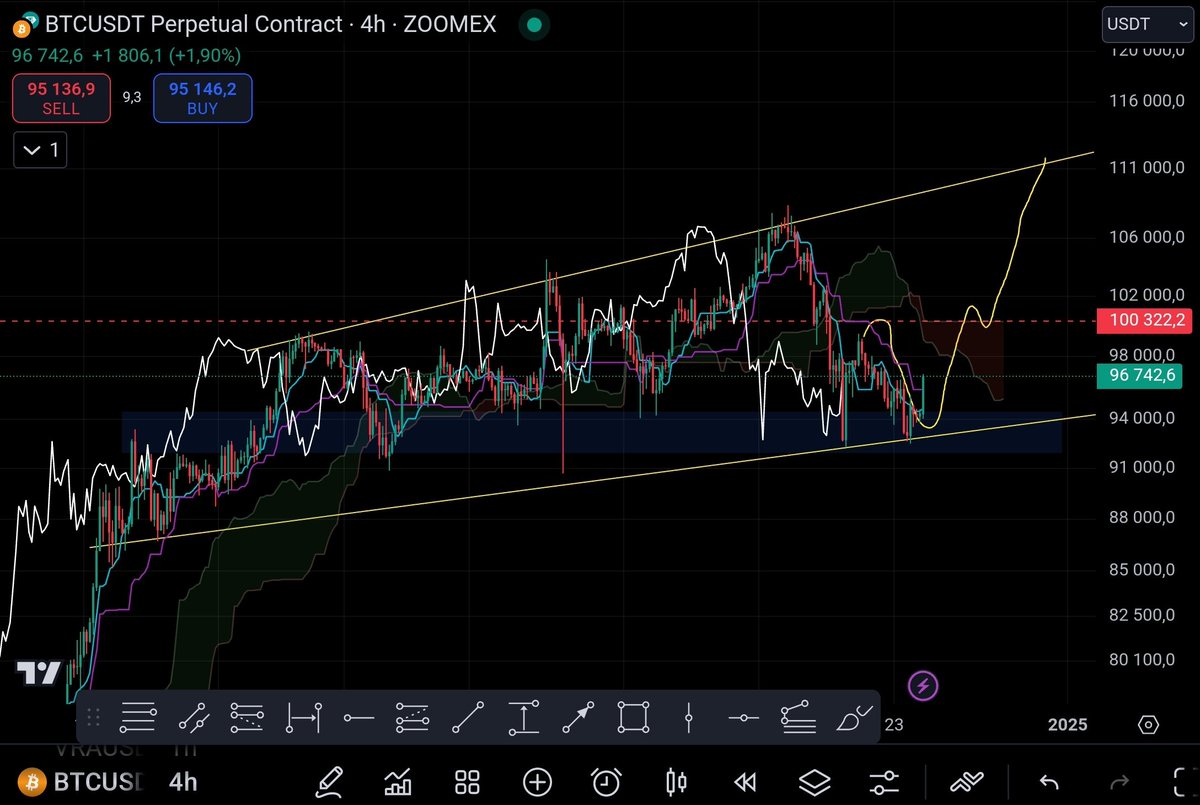Choose the Rectangle shape tool
1200x805 pixels.
click(x=633, y=716)
